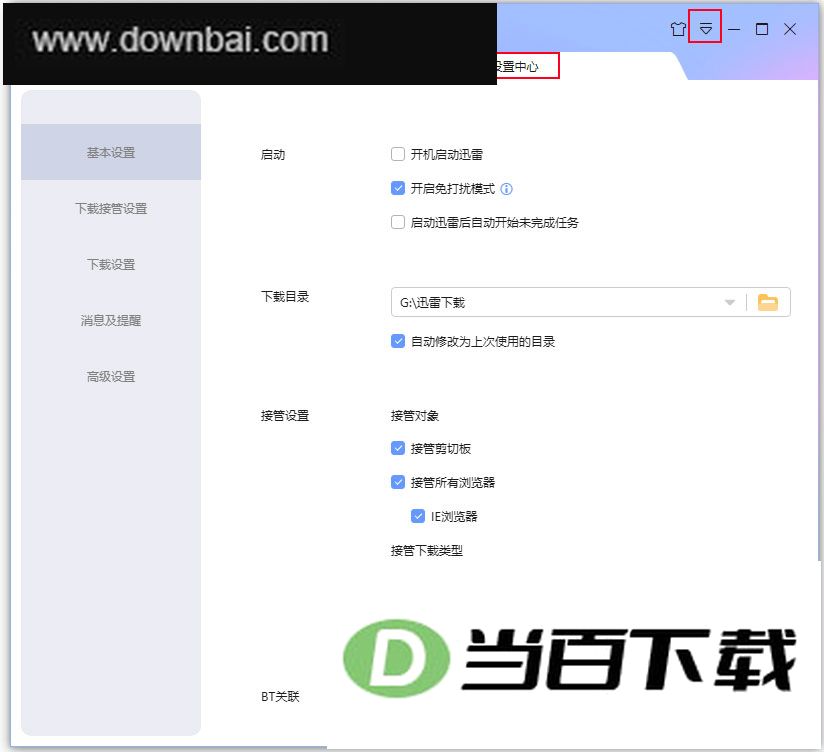Maximize the Xunlei settings window
The width and height of the screenshot is (824, 752).
761,29
